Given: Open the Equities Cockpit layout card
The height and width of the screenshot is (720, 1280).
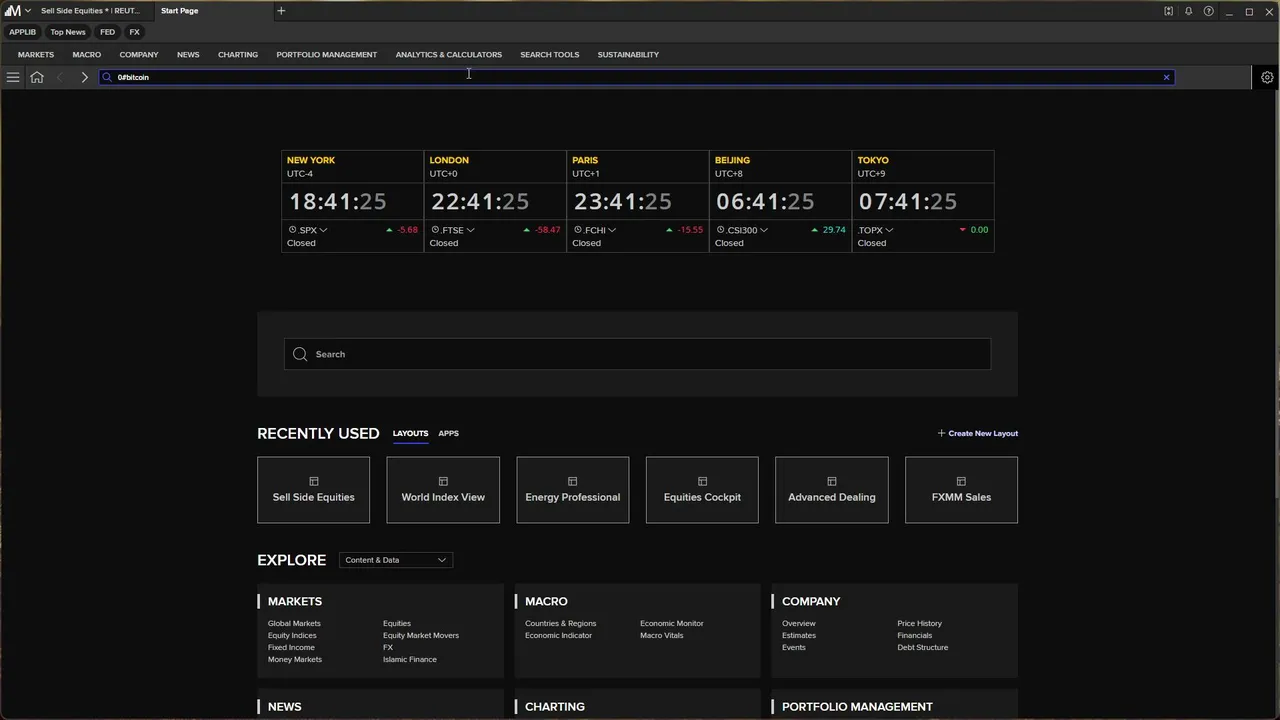Looking at the screenshot, I should click(702, 490).
